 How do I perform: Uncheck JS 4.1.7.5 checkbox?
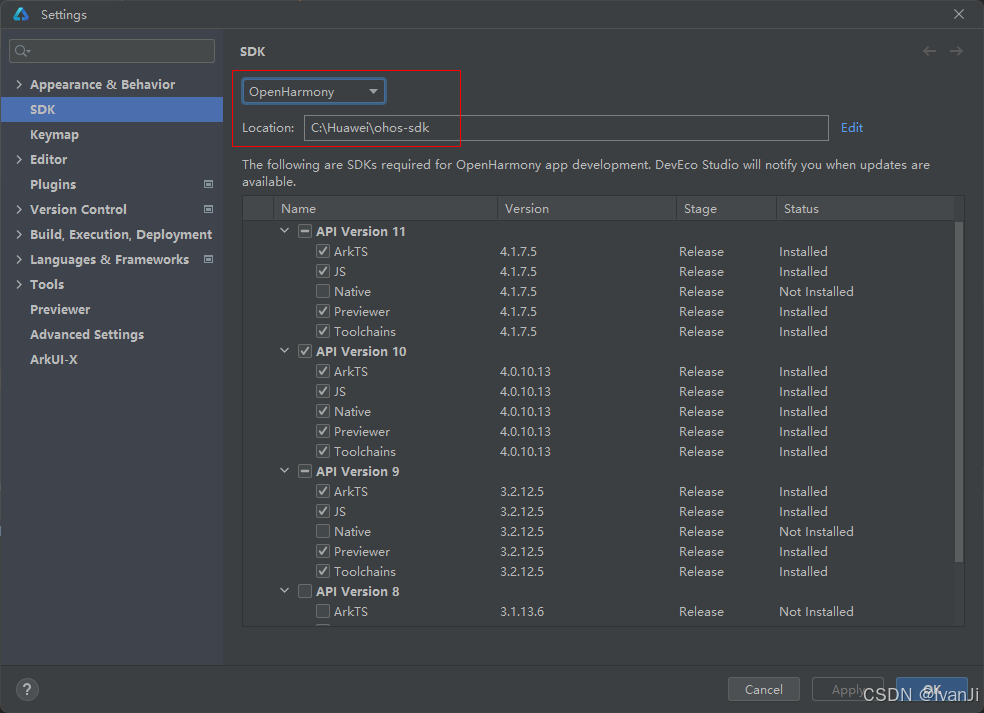pyautogui.click(x=323, y=272)
